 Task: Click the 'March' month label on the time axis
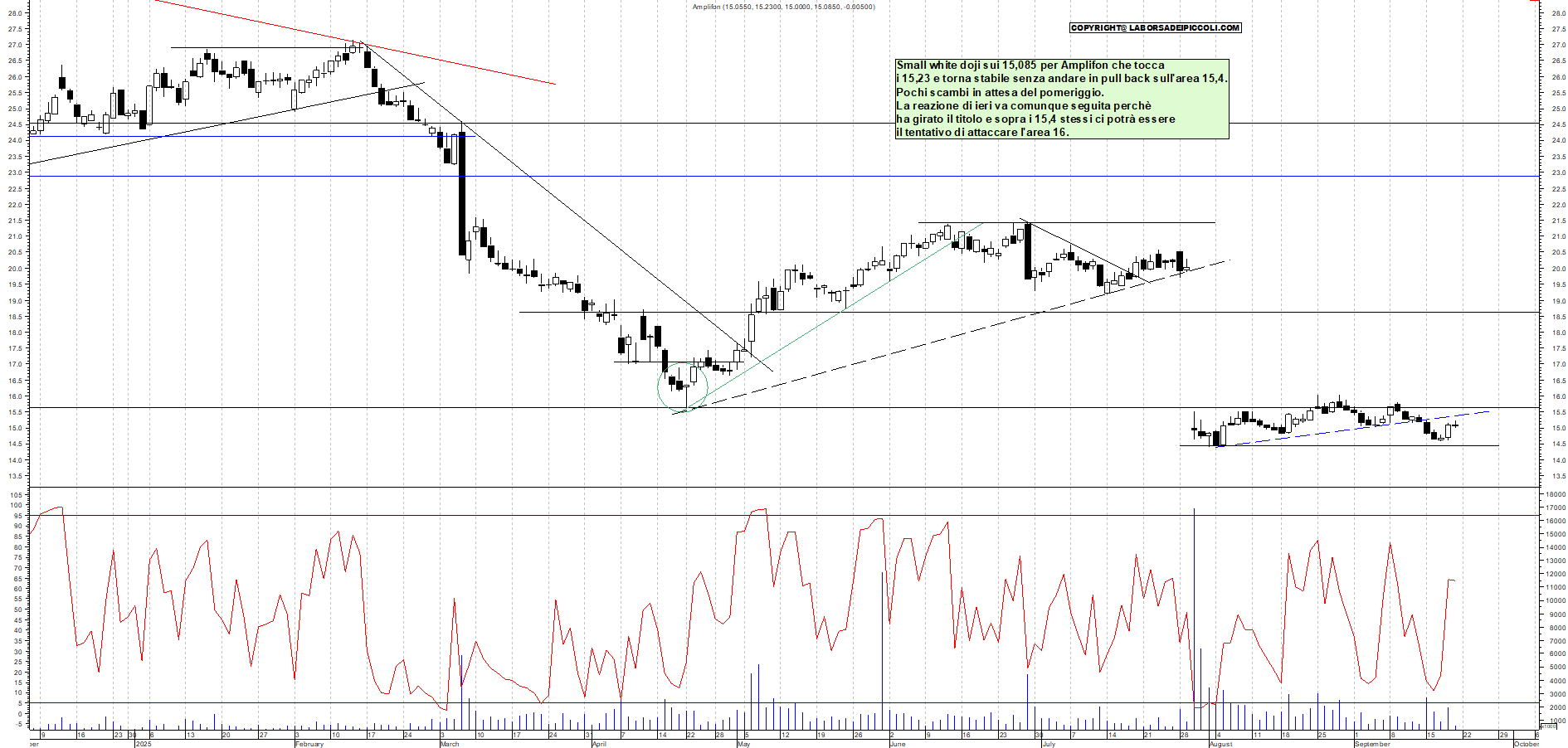pos(450,744)
